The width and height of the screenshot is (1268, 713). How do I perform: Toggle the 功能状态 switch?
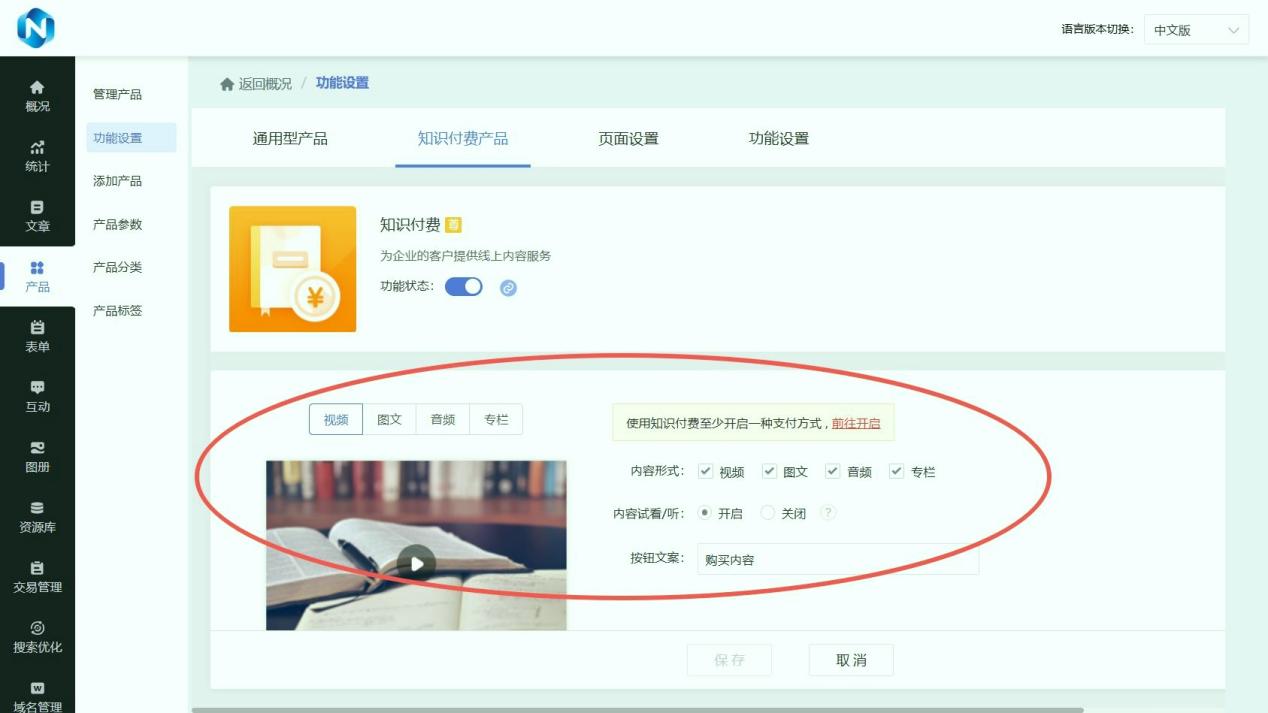tap(463, 287)
